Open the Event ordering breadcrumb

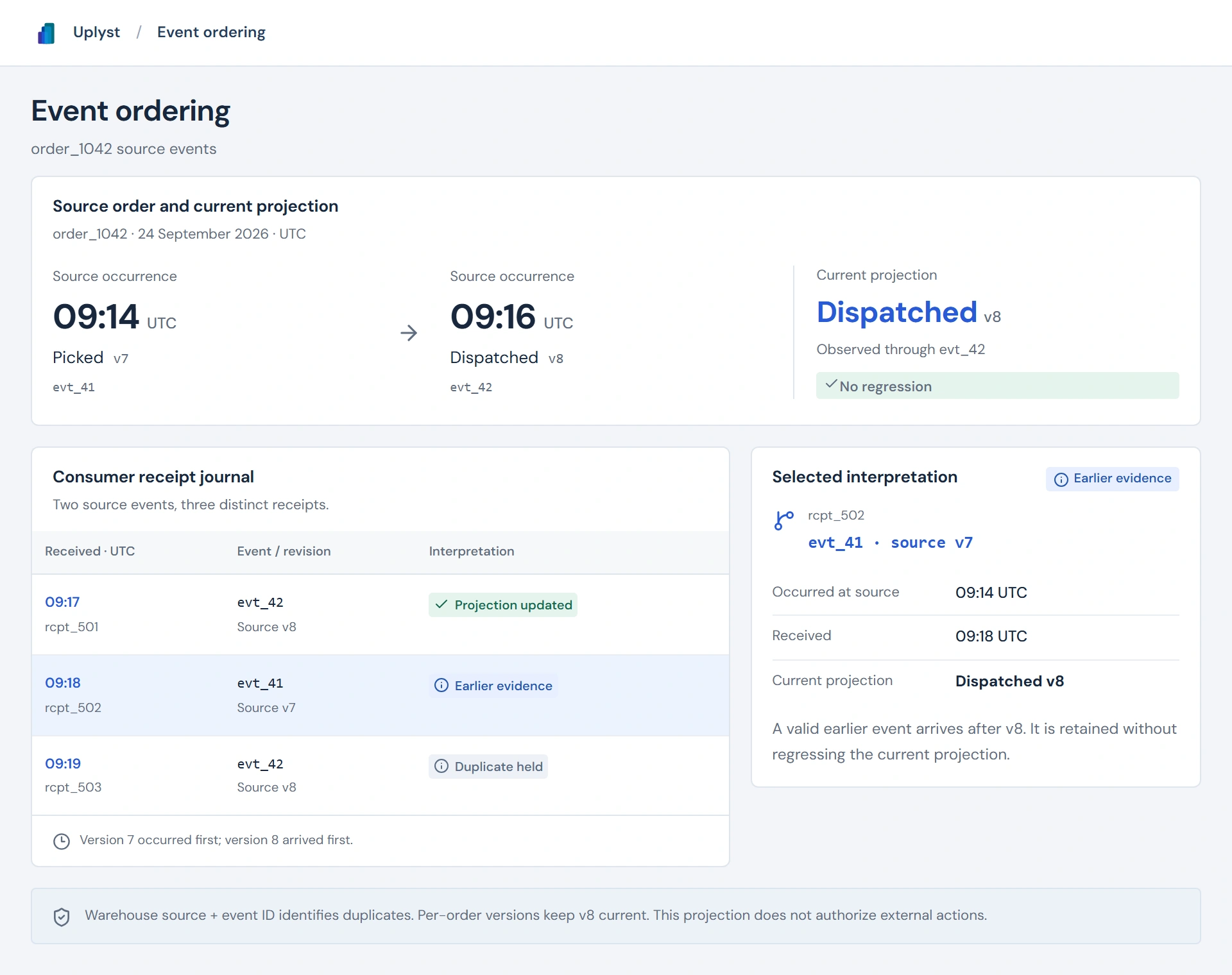pos(211,32)
